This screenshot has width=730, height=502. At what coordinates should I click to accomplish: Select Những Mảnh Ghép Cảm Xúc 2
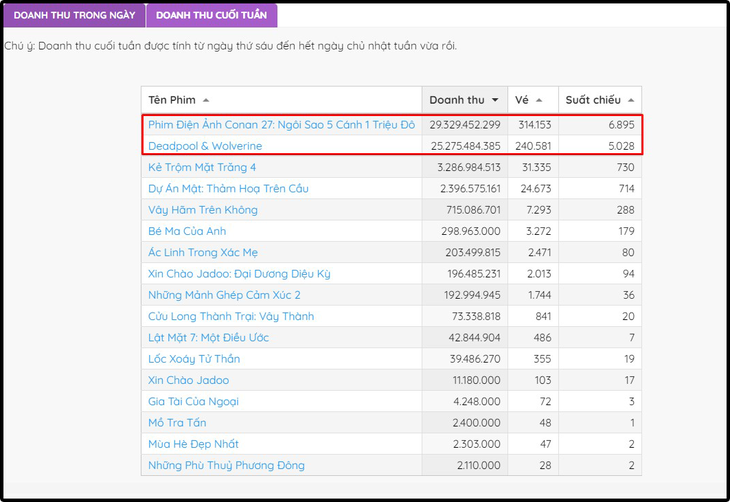[224, 295]
